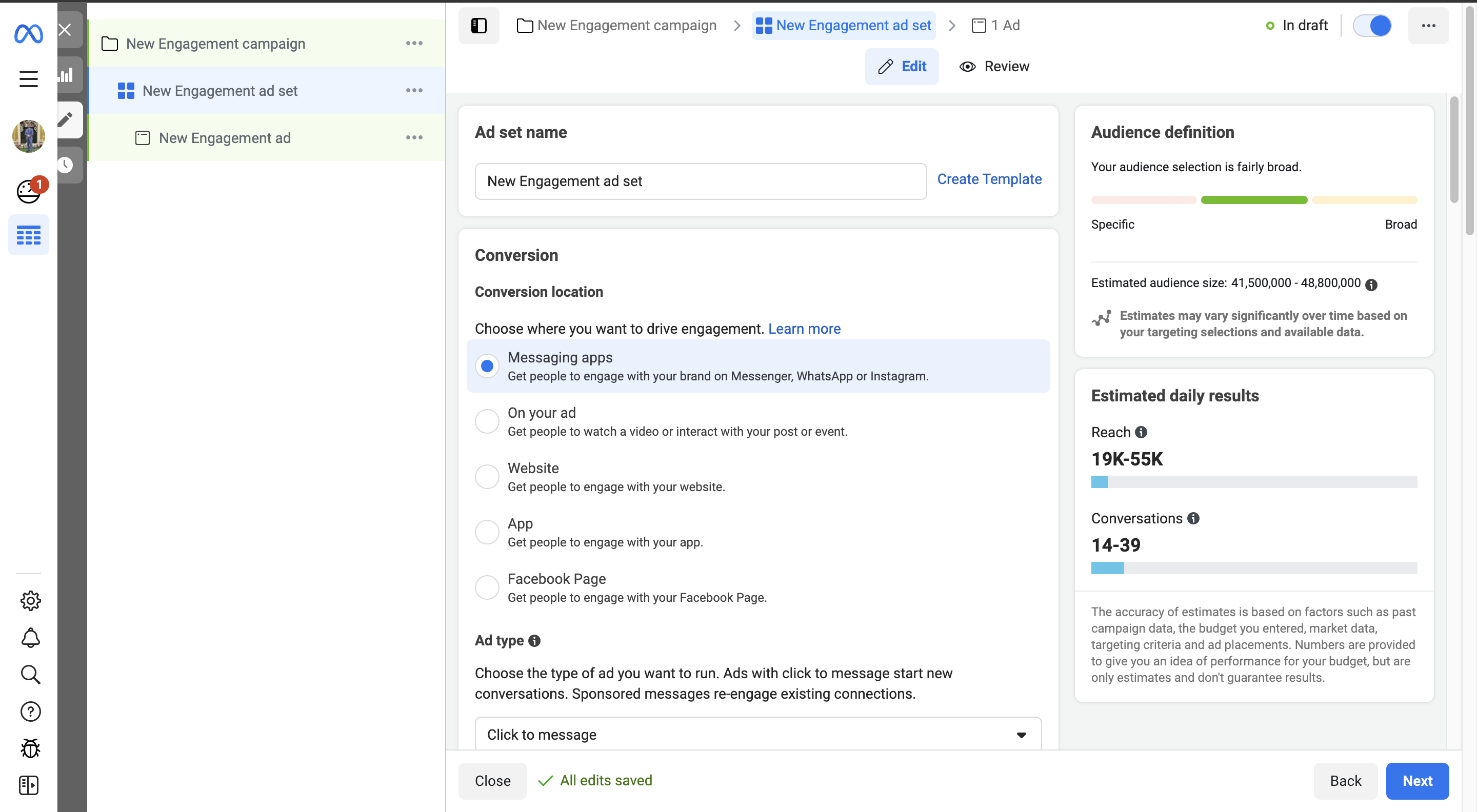Switch to the Review tab
This screenshot has height=812, width=1477.
pyautogui.click(x=995, y=67)
